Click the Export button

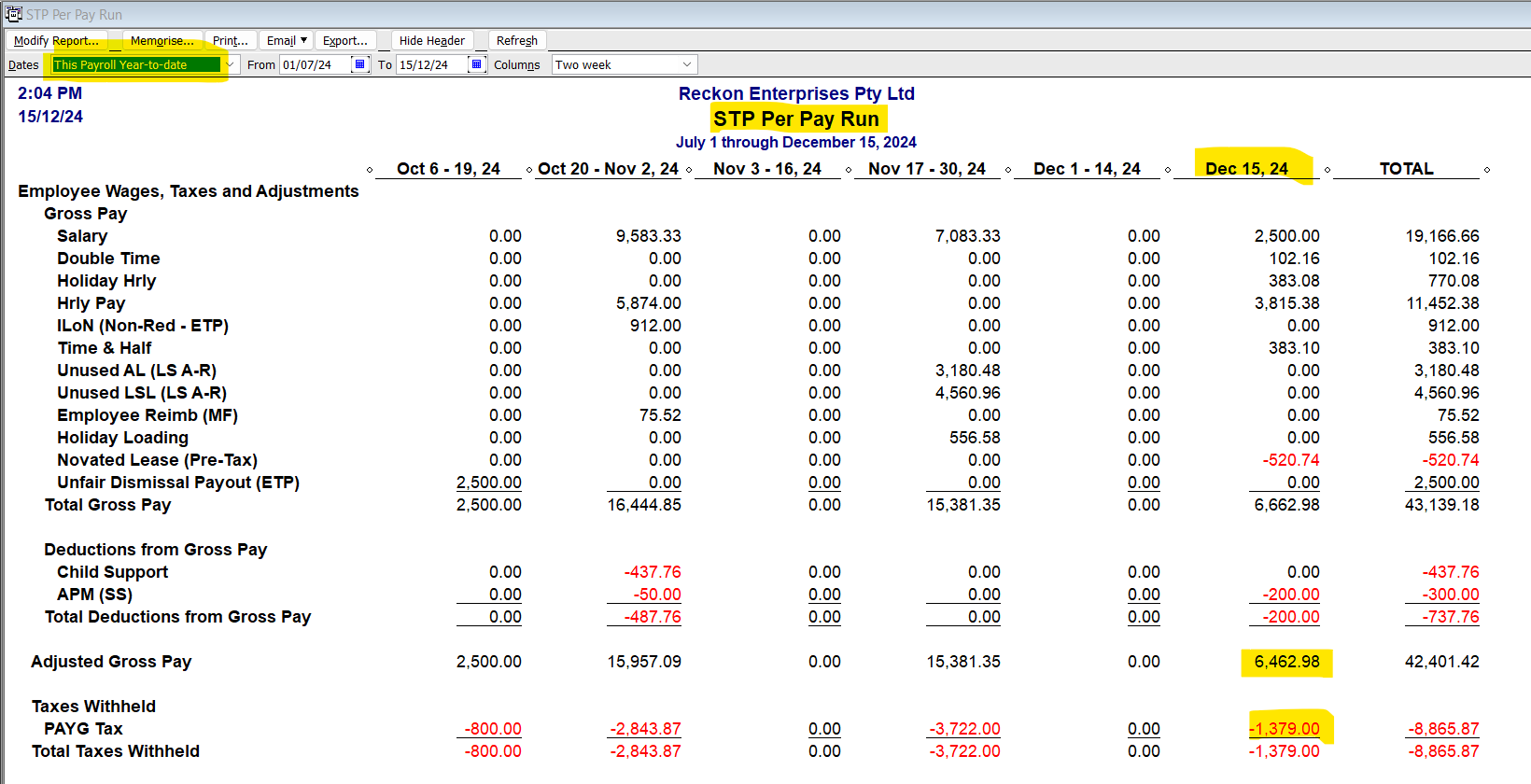point(345,40)
